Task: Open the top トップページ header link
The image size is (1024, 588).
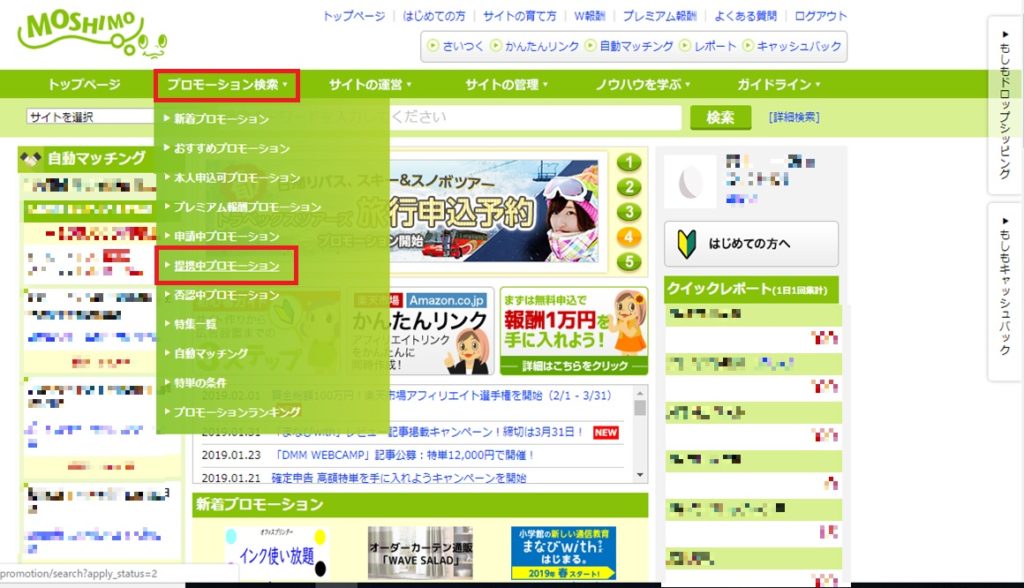Action: 354,16
